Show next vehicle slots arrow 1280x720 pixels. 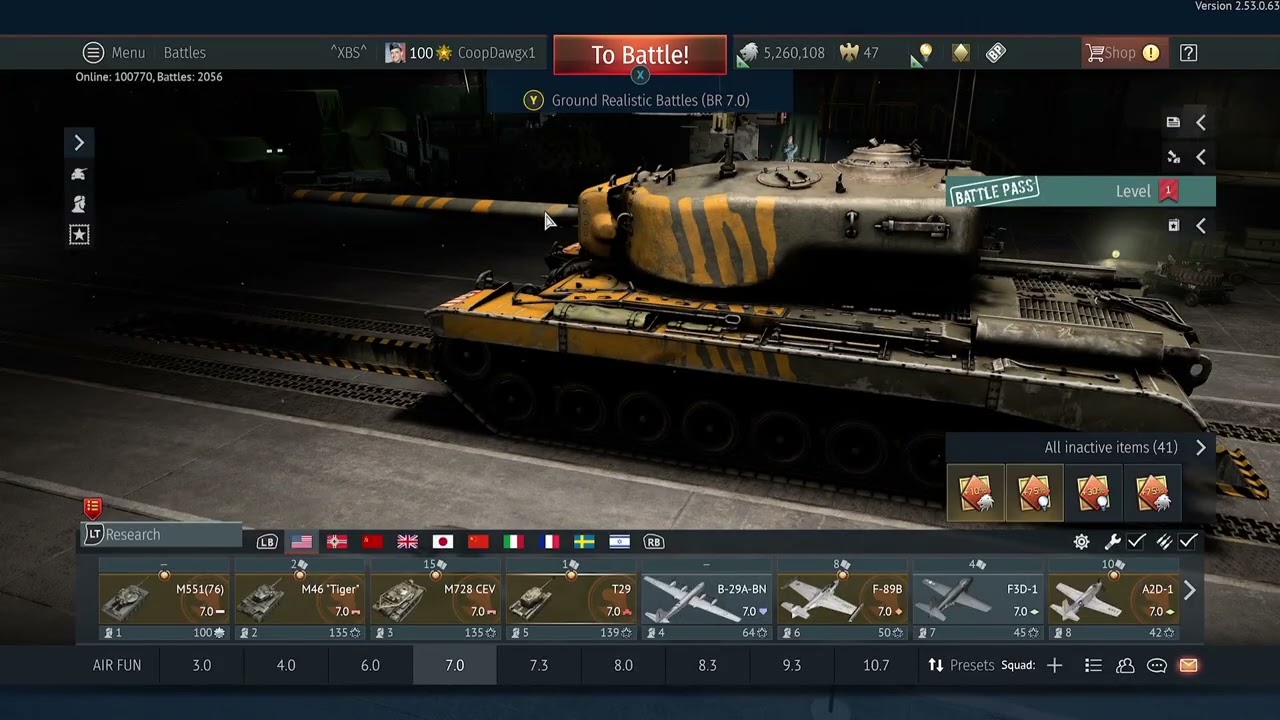coord(1190,590)
